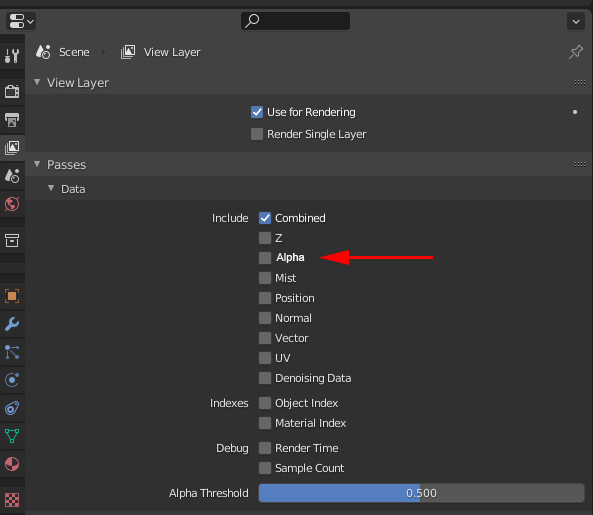Toggle the pin icon in header
Viewport: 593px width, 515px height.
tap(576, 52)
